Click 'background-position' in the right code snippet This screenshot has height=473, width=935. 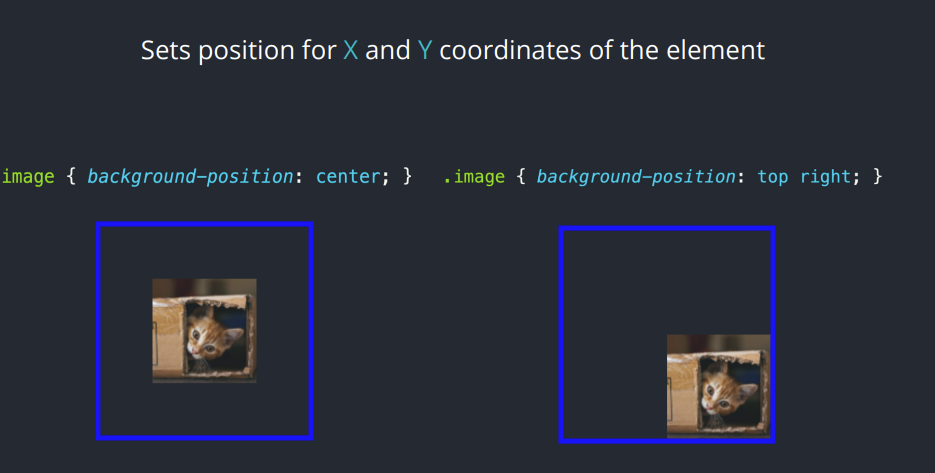coord(636,177)
